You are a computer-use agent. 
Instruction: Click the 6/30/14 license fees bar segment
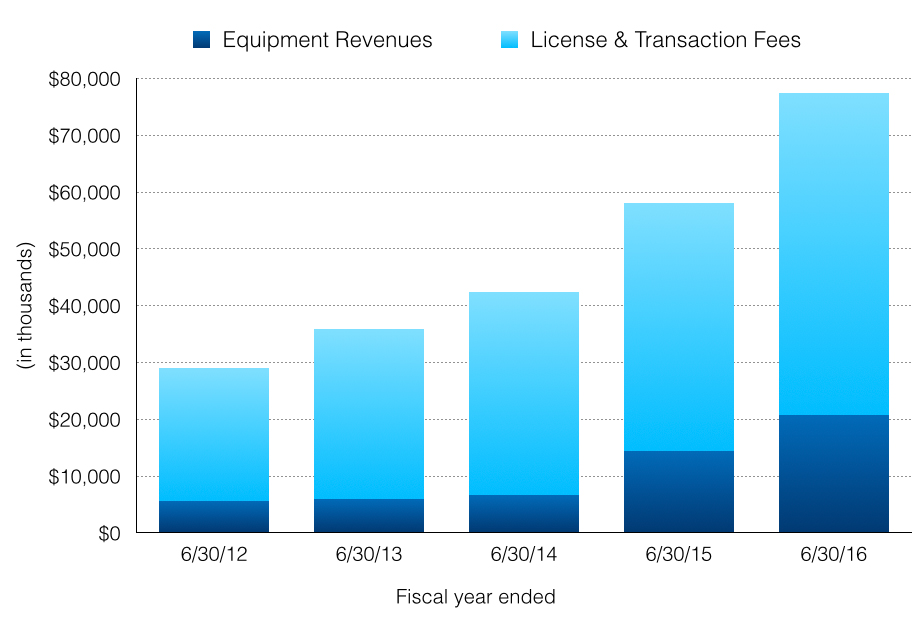tap(524, 393)
